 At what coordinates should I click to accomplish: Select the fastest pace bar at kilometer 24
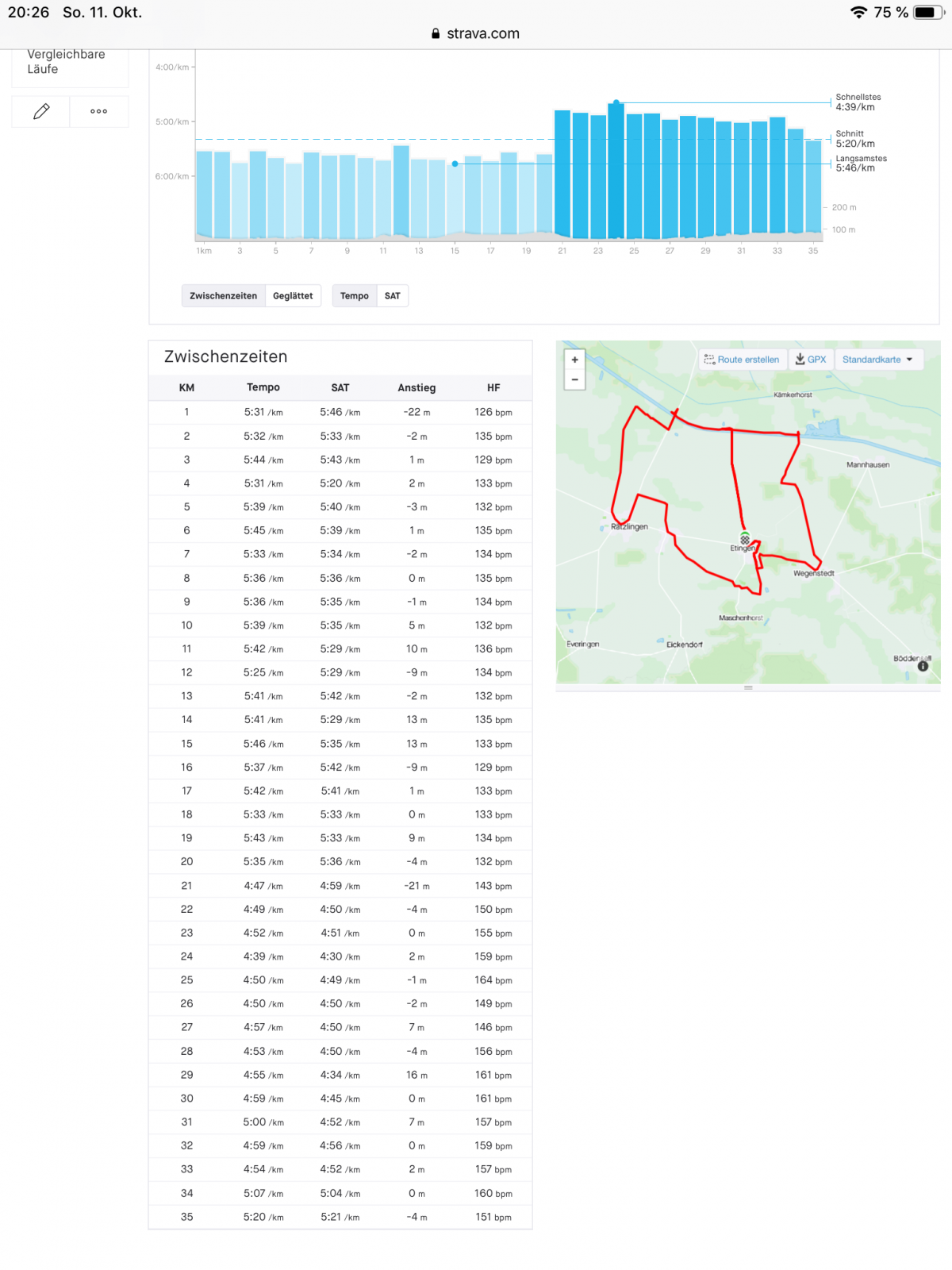[616, 171]
